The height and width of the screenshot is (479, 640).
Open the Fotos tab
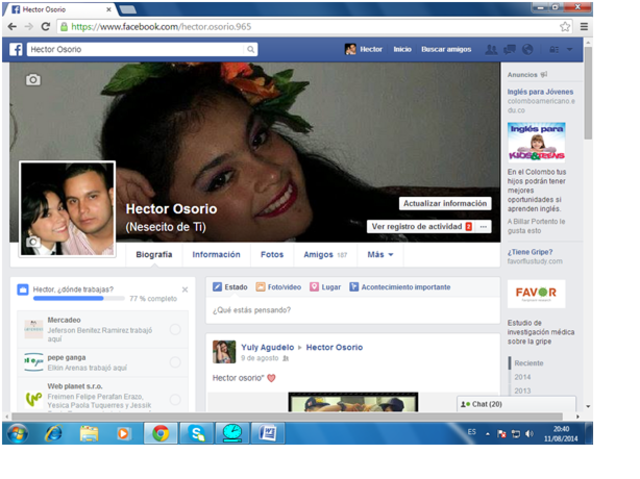[x=272, y=255]
